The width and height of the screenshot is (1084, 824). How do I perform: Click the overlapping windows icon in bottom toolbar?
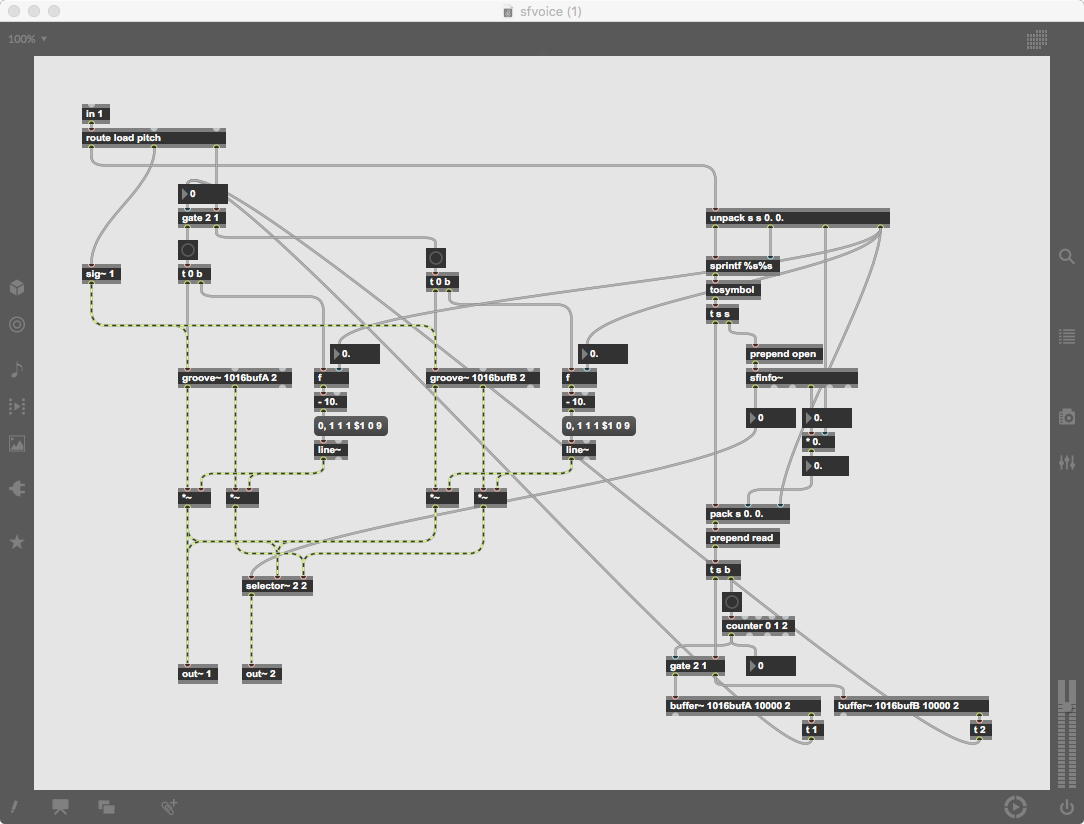click(x=106, y=807)
